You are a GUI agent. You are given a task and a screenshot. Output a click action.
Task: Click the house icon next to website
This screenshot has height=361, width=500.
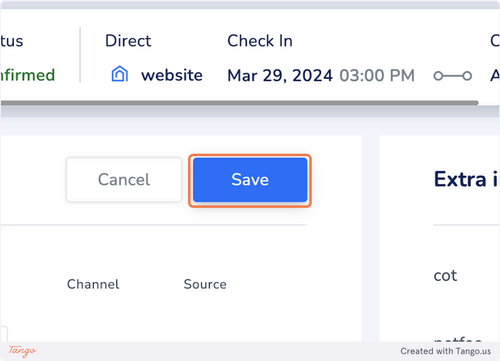coord(120,74)
